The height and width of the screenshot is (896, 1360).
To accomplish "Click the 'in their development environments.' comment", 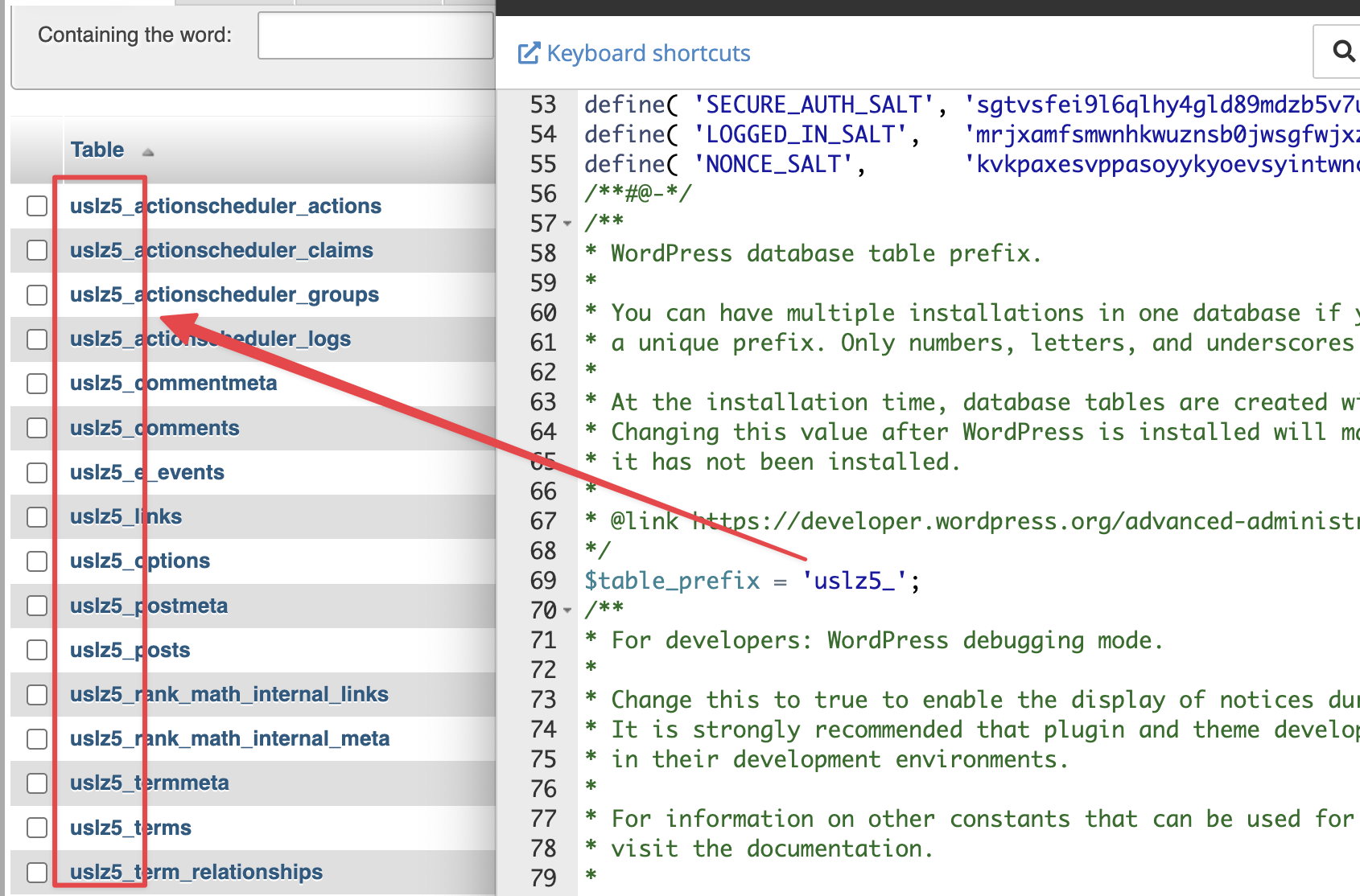I will 839,759.
